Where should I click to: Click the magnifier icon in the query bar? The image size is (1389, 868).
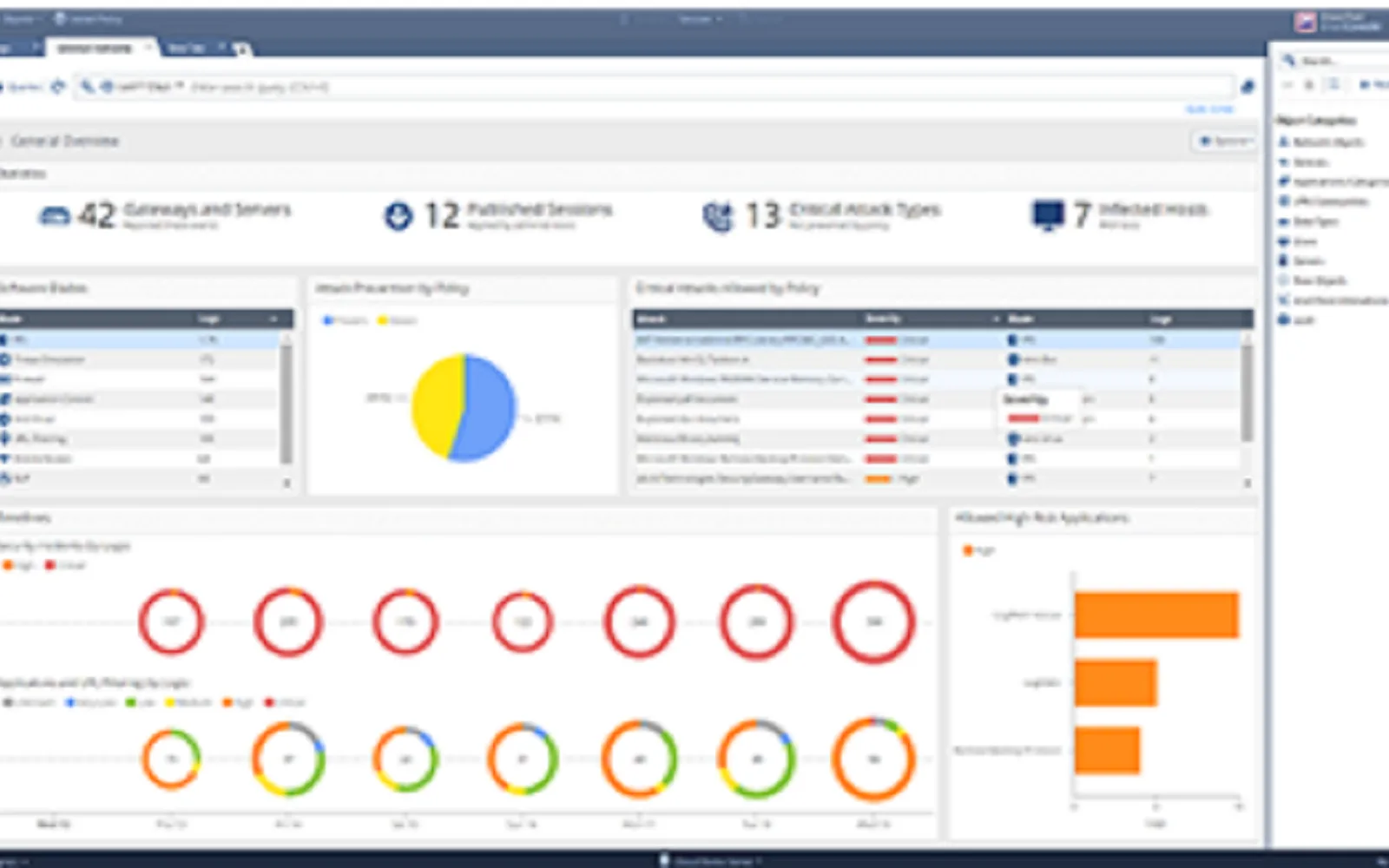click(87, 86)
